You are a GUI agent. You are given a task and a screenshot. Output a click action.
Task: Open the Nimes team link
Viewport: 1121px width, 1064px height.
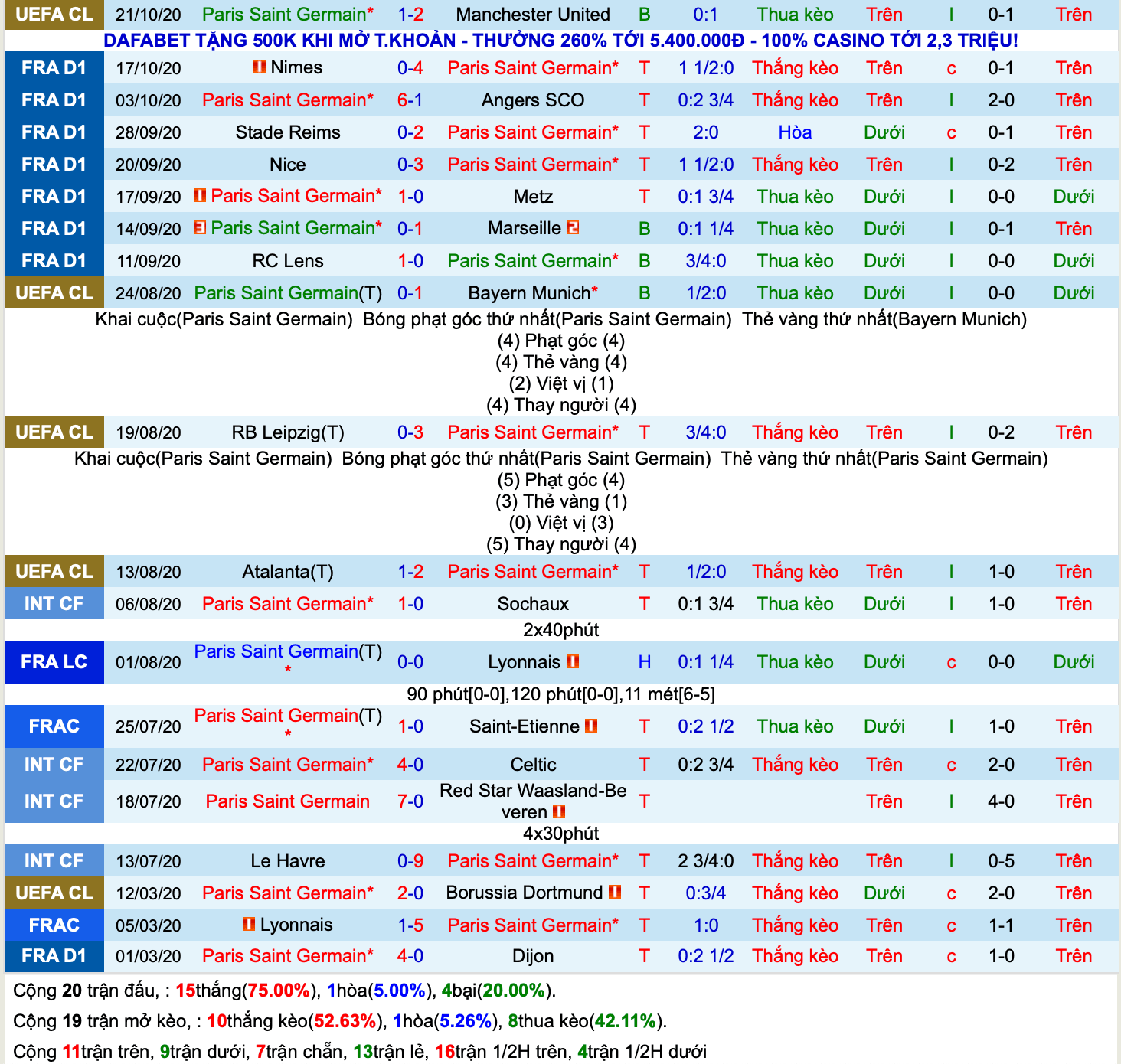(296, 67)
